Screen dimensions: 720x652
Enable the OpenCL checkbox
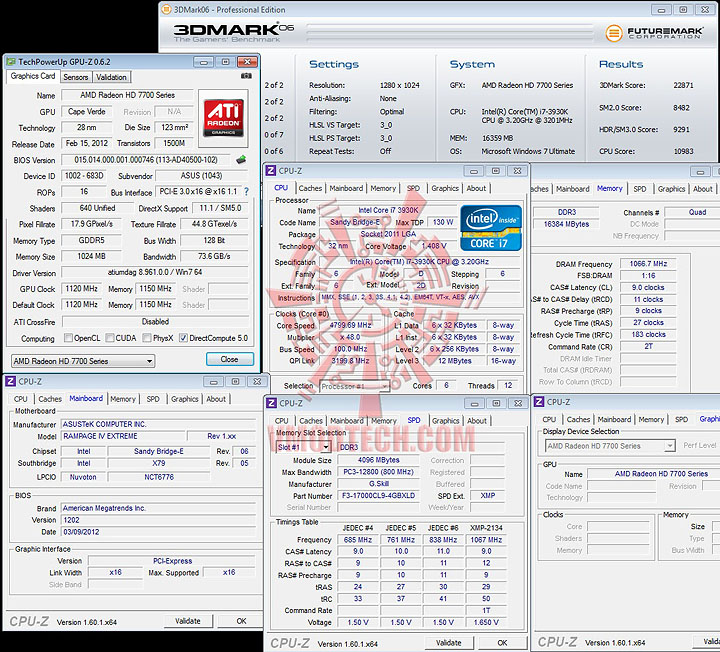pyautogui.click(x=69, y=338)
